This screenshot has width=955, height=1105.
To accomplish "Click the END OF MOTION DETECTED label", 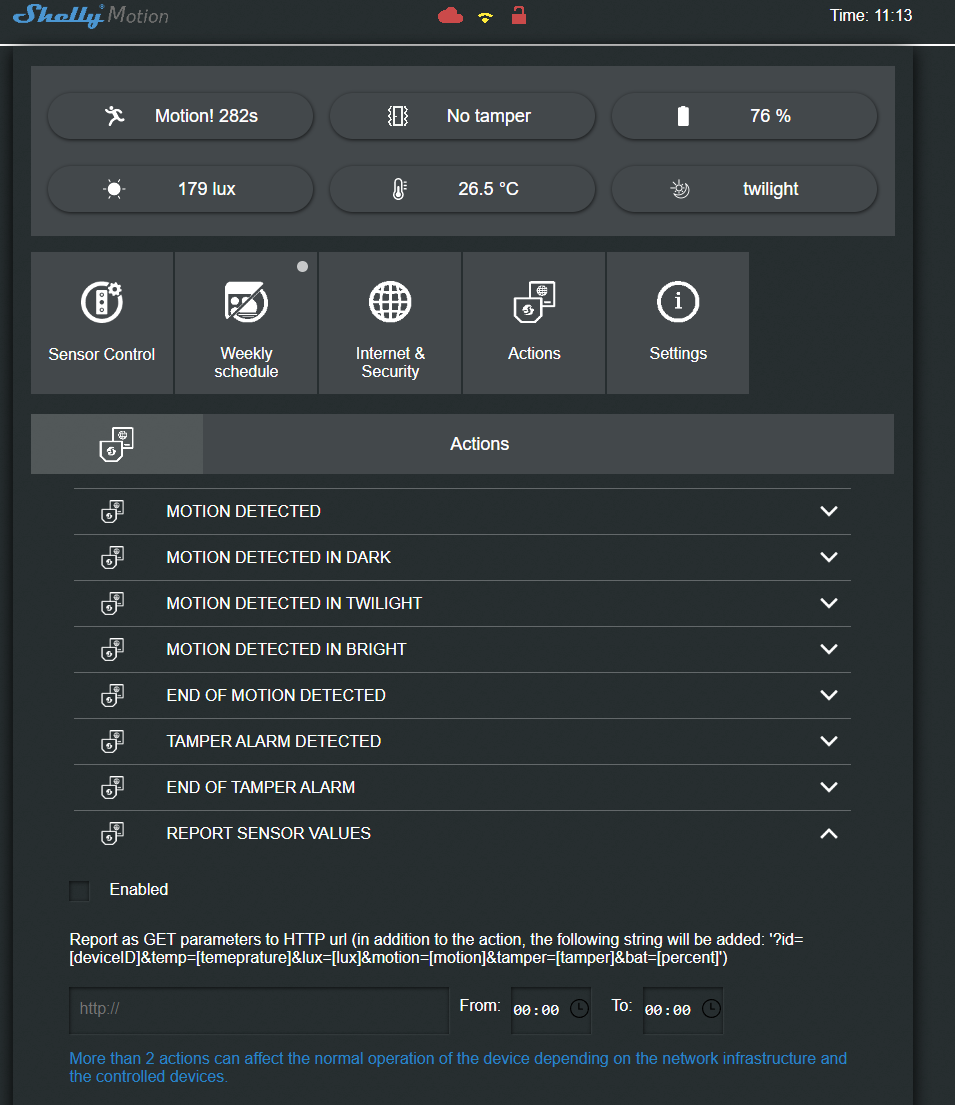I will click(x=276, y=695).
